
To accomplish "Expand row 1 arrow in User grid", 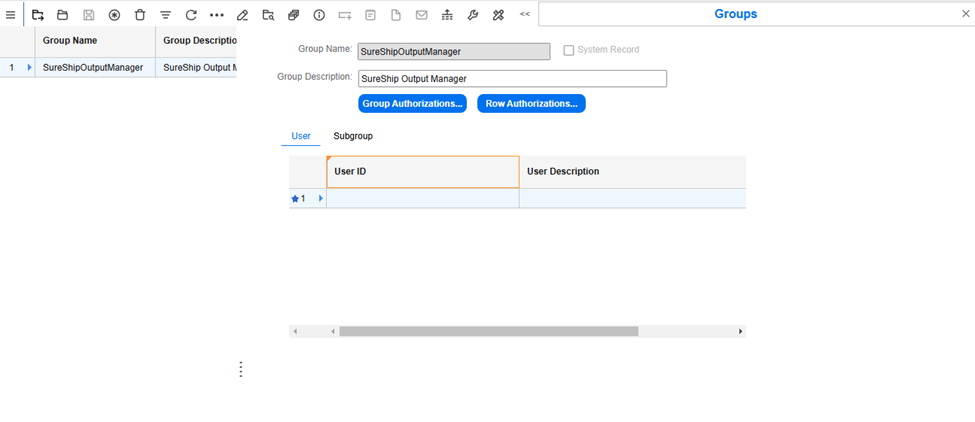I will point(321,199).
